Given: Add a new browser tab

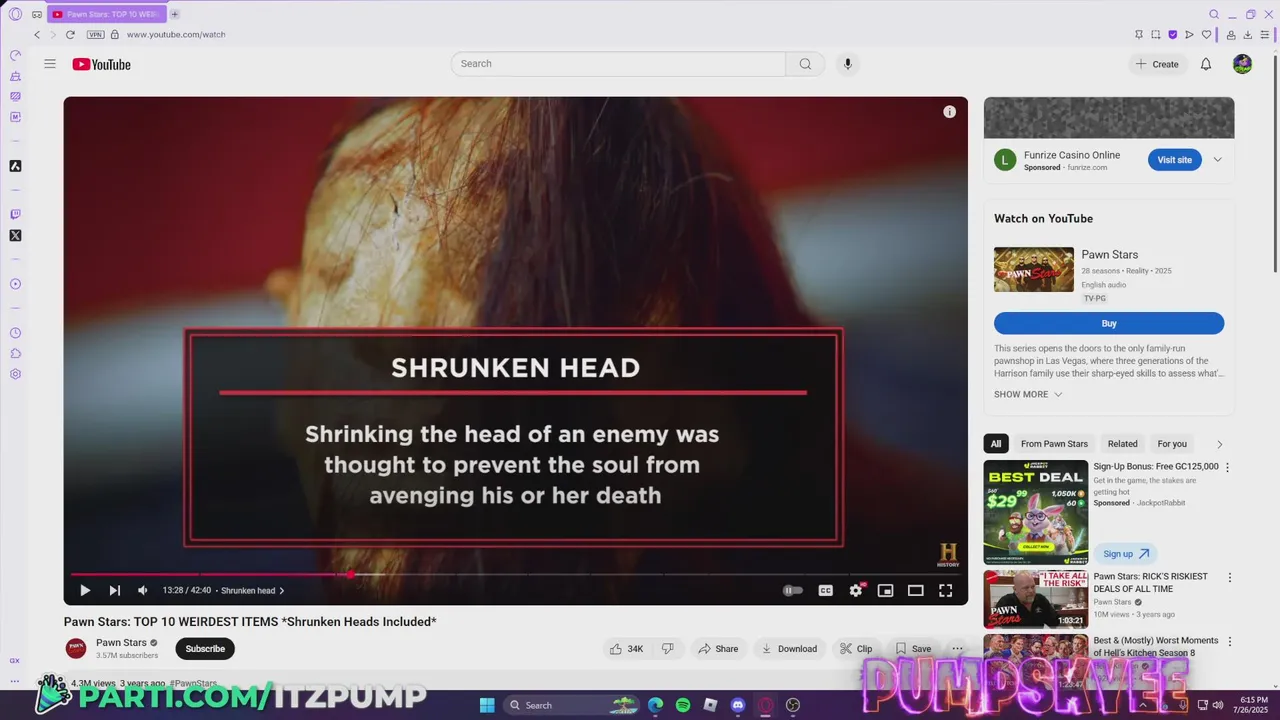Looking at the screenshot, I should click(x=174, y=14).
